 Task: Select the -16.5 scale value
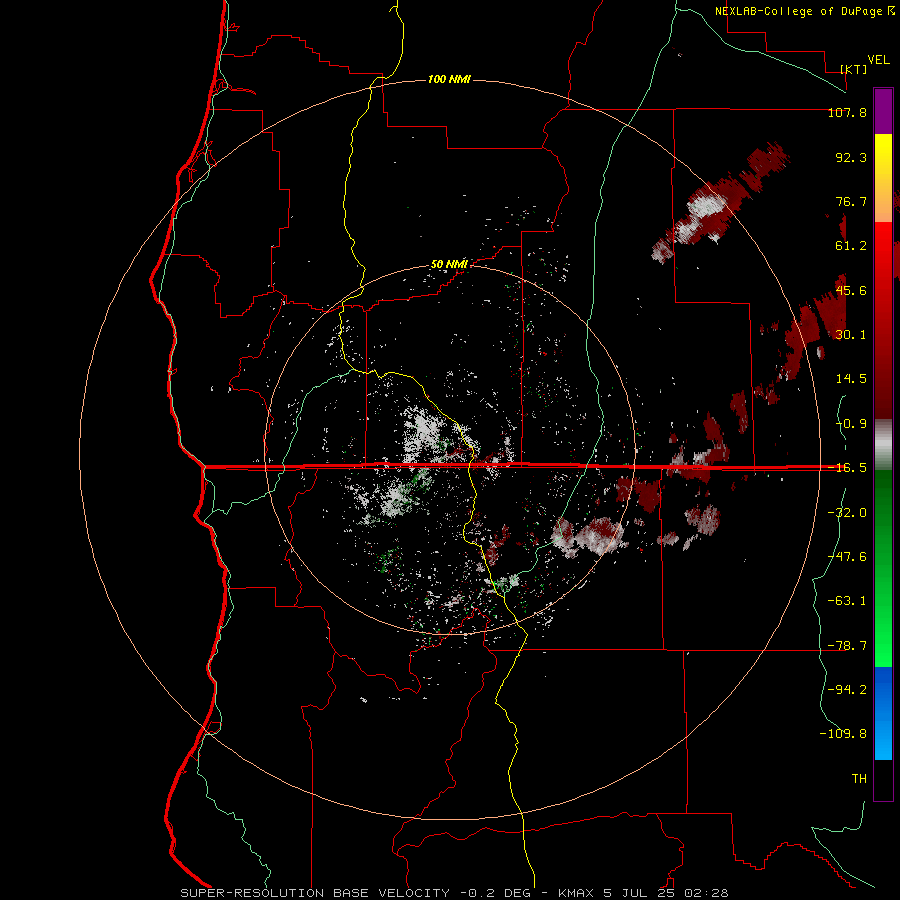(847, 468)
